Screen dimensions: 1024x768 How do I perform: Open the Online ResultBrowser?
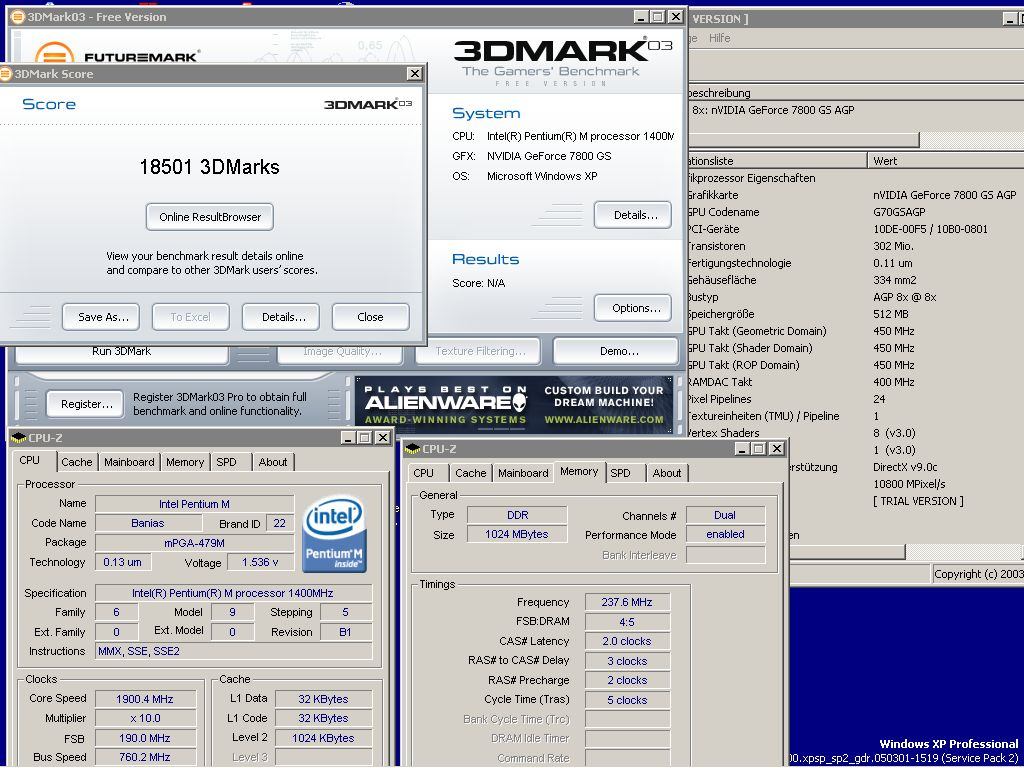pos(210,217)
